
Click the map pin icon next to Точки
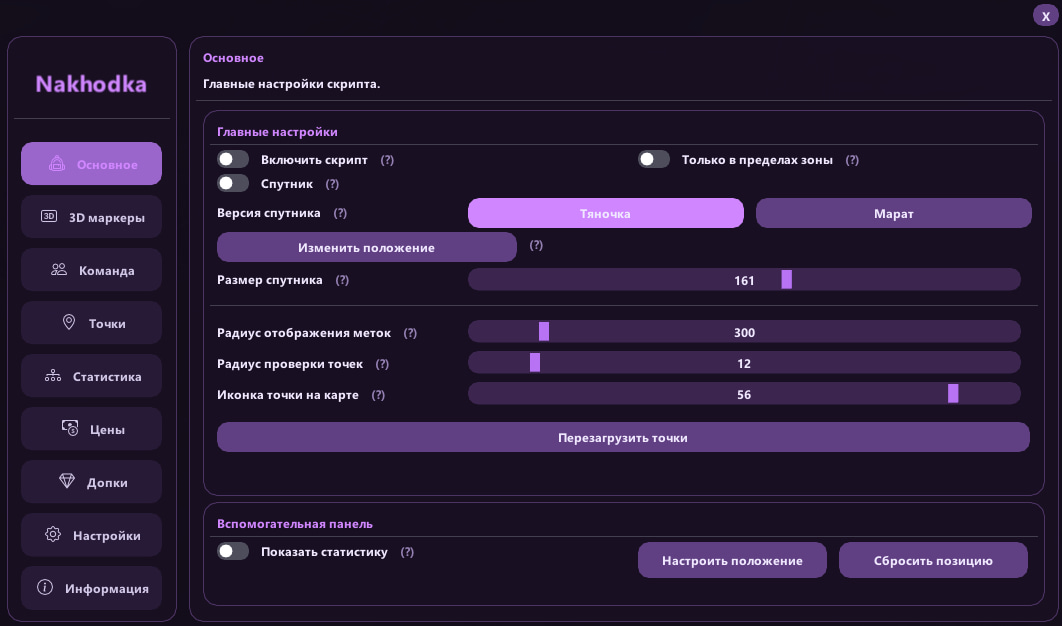tap(69, 322)
